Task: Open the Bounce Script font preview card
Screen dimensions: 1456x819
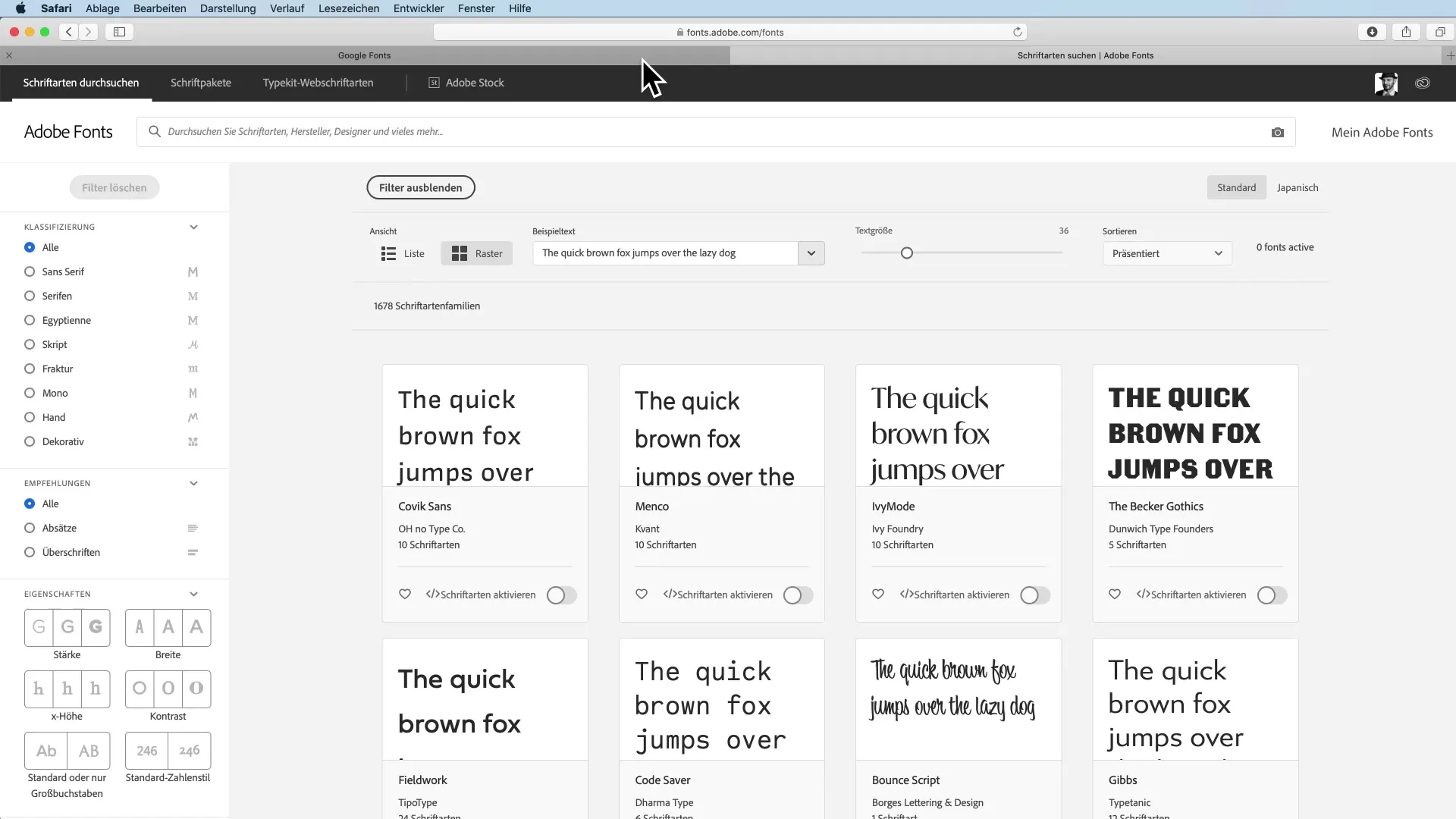Action: pos(959,699)
